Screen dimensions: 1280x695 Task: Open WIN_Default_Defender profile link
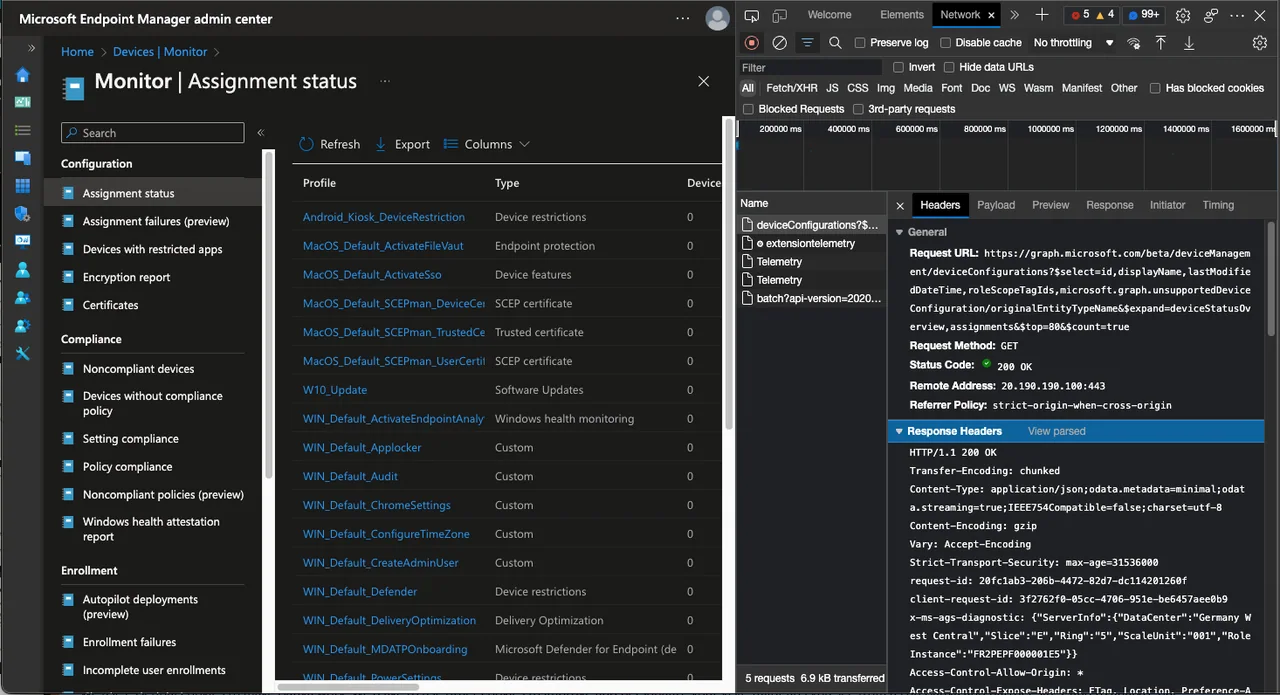tap(360, 592)
